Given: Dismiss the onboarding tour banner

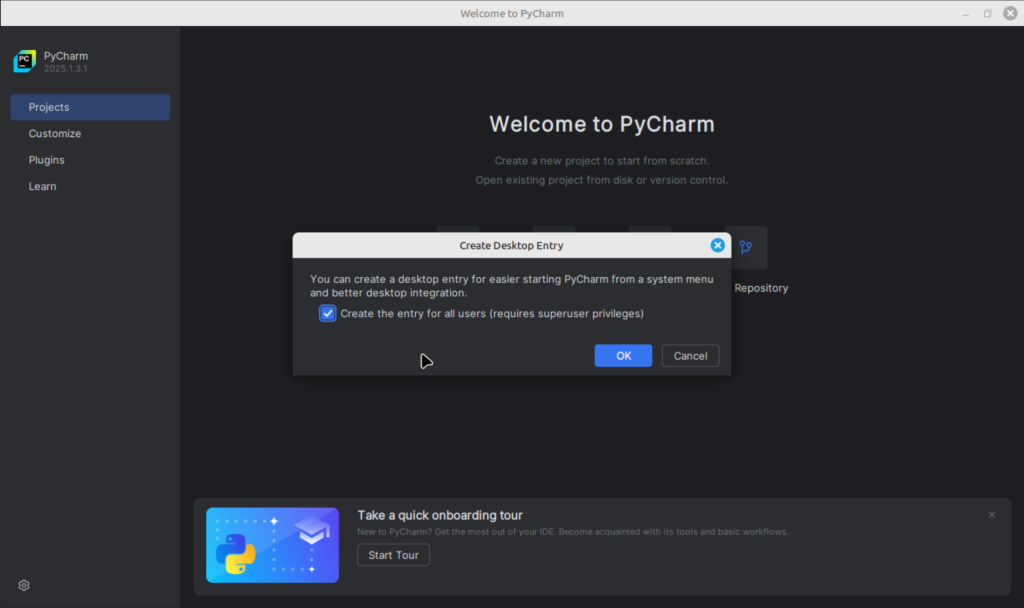Looking at the screenshot, I should (x=991, y=514).
